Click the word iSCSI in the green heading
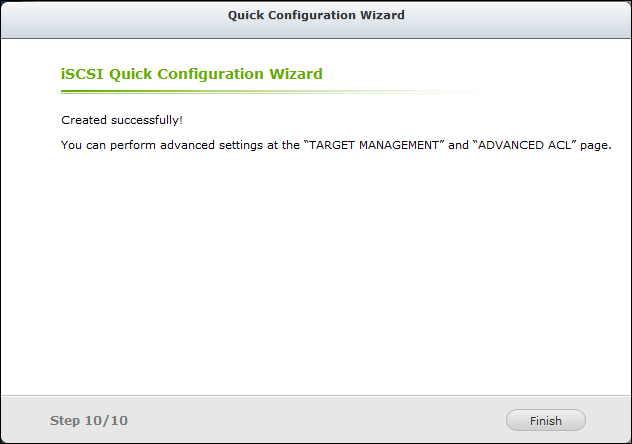Viewport: 632px width, 444px height. [x=82, y=74]
